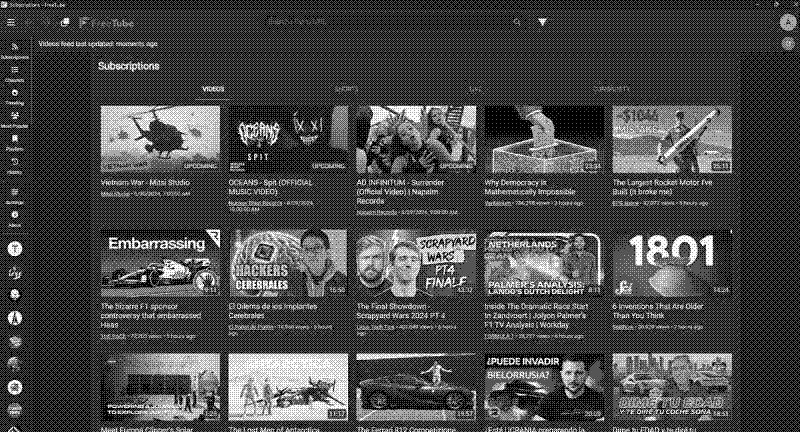Open the channel avatar with letter T
This screenshot has height=432, width=800.
[x=15, y=249]
